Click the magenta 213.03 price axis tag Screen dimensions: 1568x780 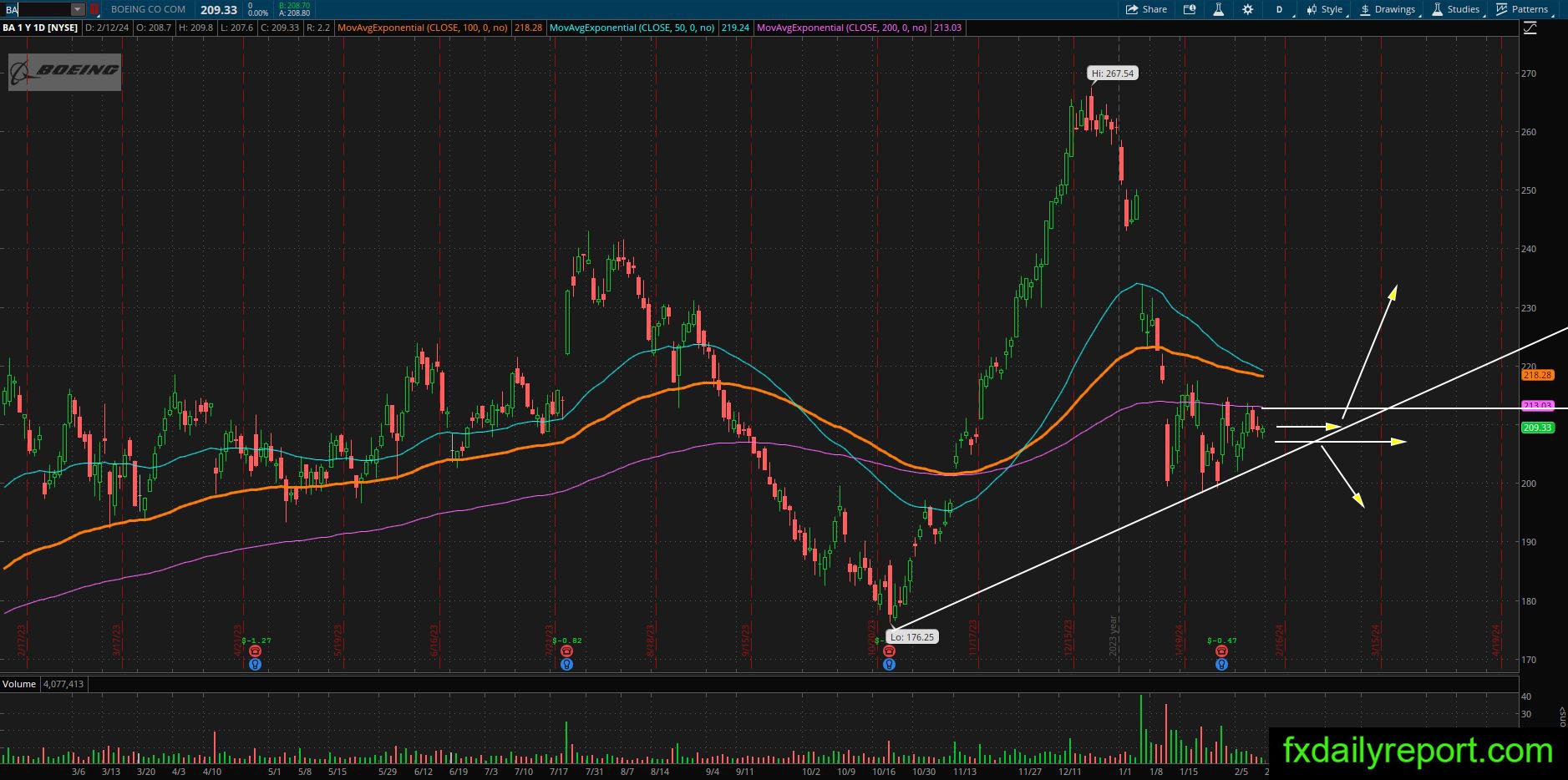(1537, 406)
